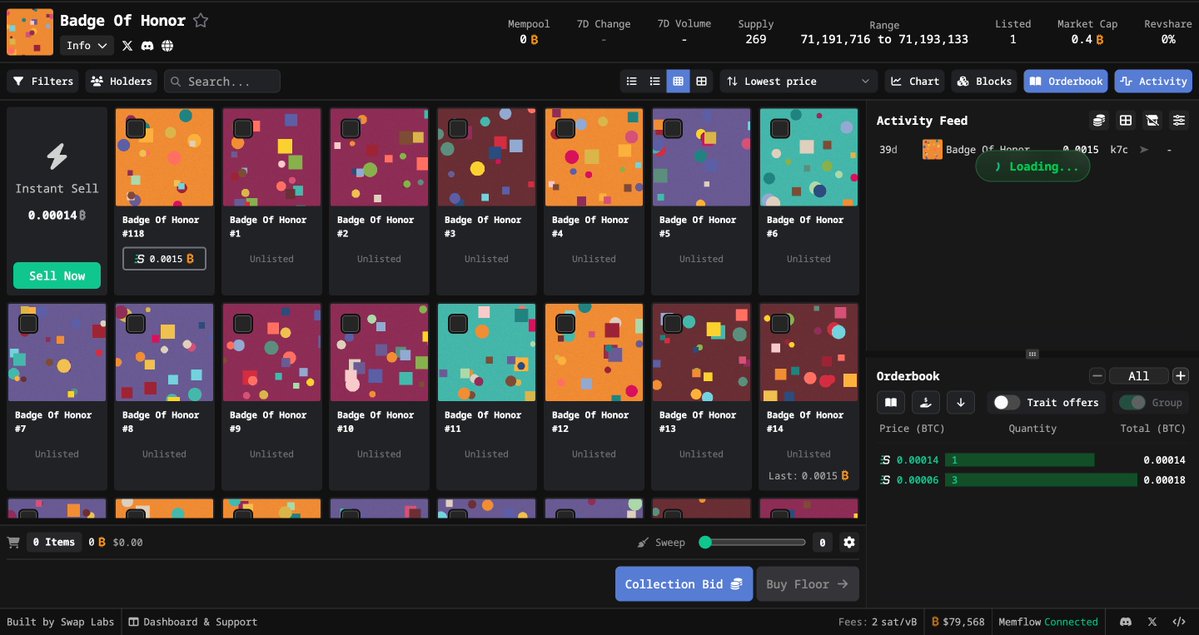Screen dimensions: 1199x635
Task: Click the Sell Now button
Action: (57, 276)
